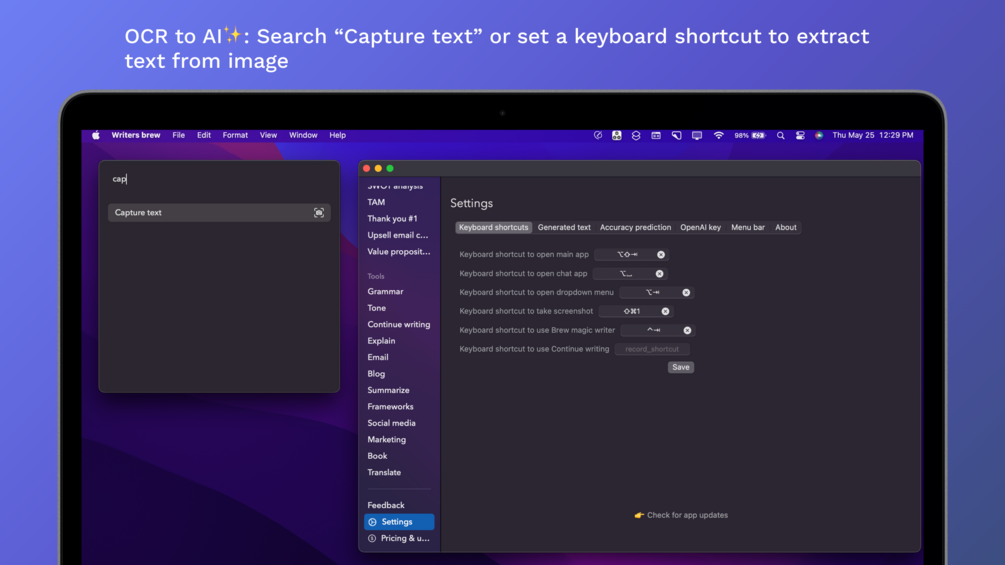This screenshot has height=565, width=1005.
Task: Click the white square app menu bar icon
Action: click(x=617, y=136)
